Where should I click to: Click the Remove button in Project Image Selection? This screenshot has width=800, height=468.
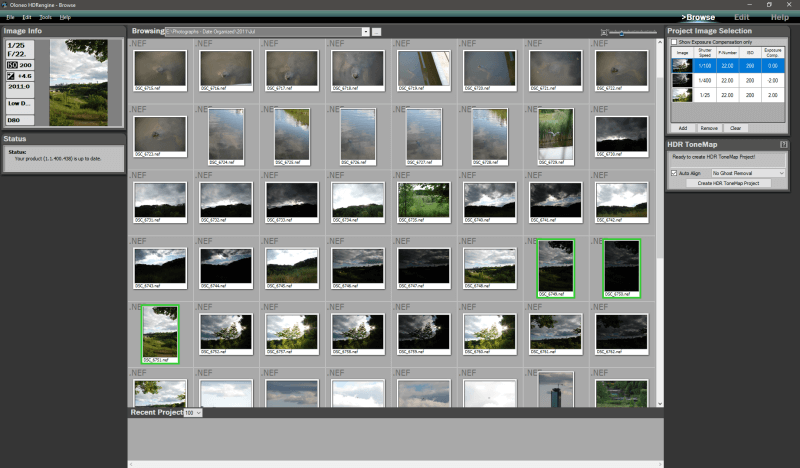(708, 128)
